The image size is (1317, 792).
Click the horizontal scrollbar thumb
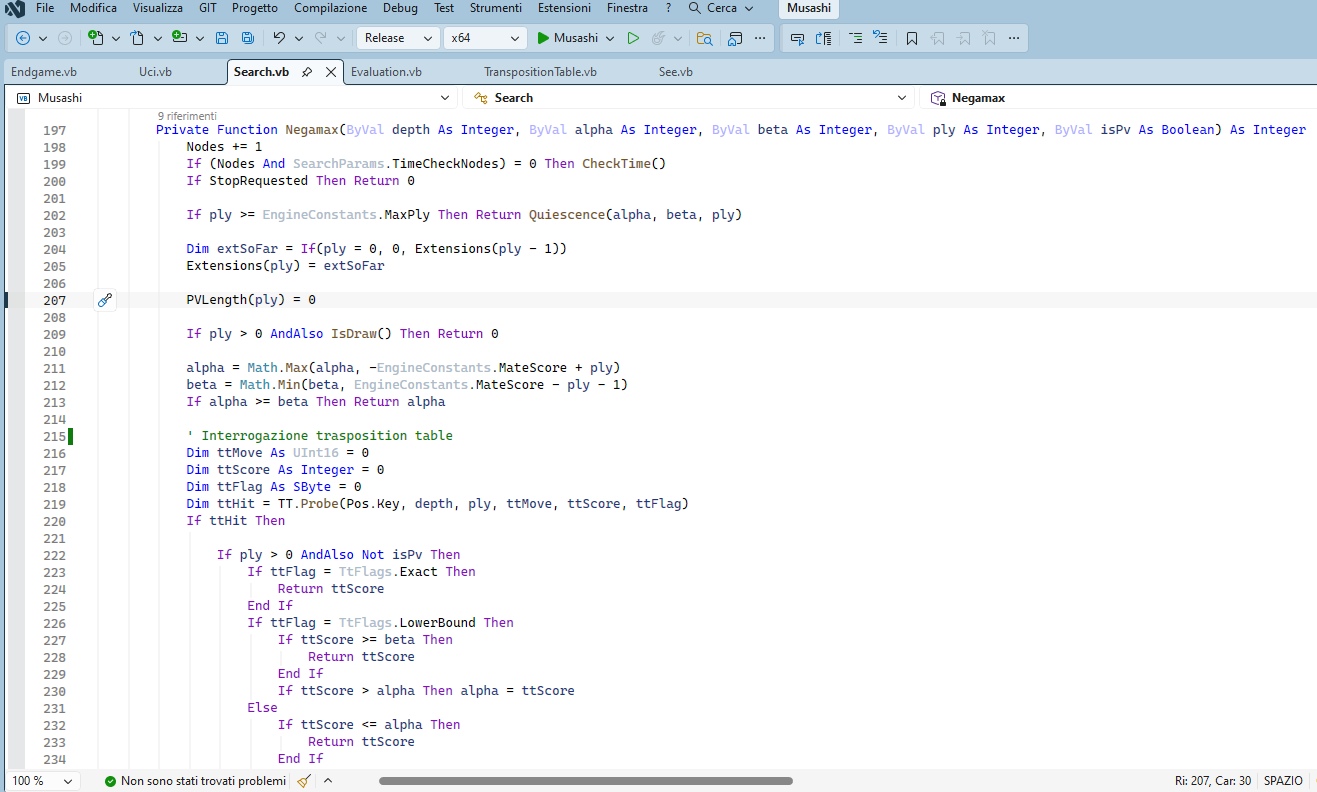[x=586, y=781]
